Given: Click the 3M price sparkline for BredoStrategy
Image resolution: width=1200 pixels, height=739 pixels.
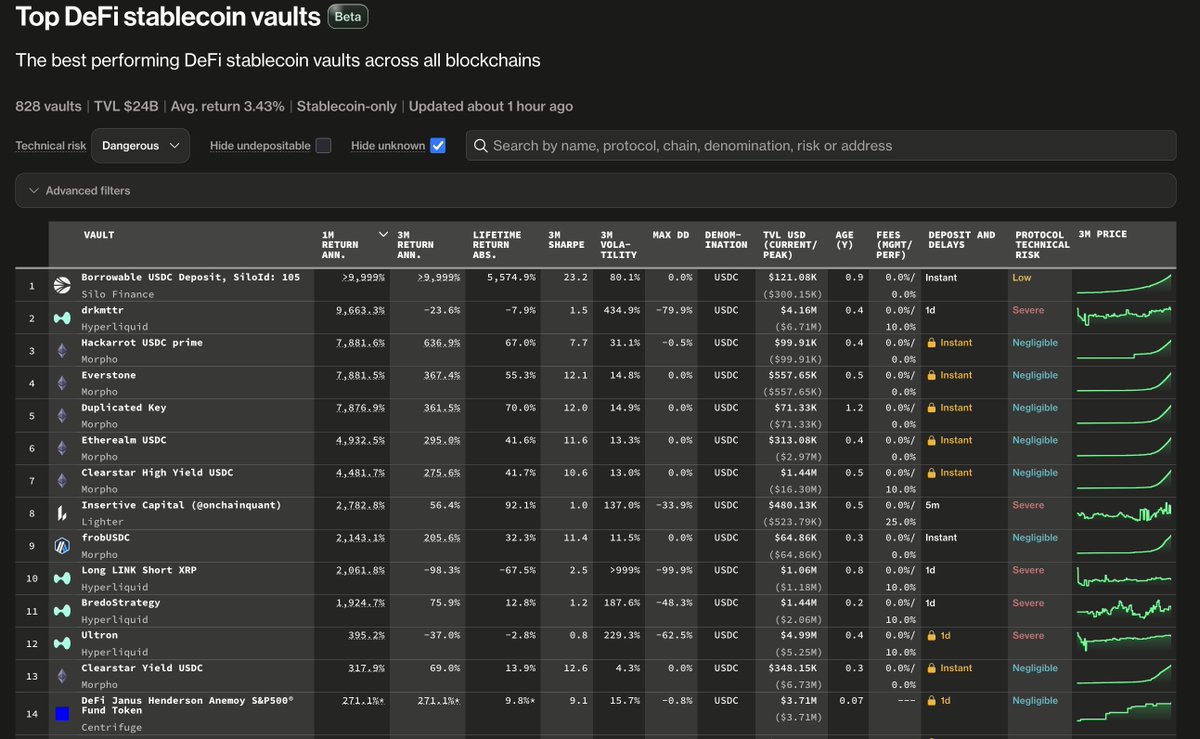Looking at the screenshot, I should [x=1123, y=610].
